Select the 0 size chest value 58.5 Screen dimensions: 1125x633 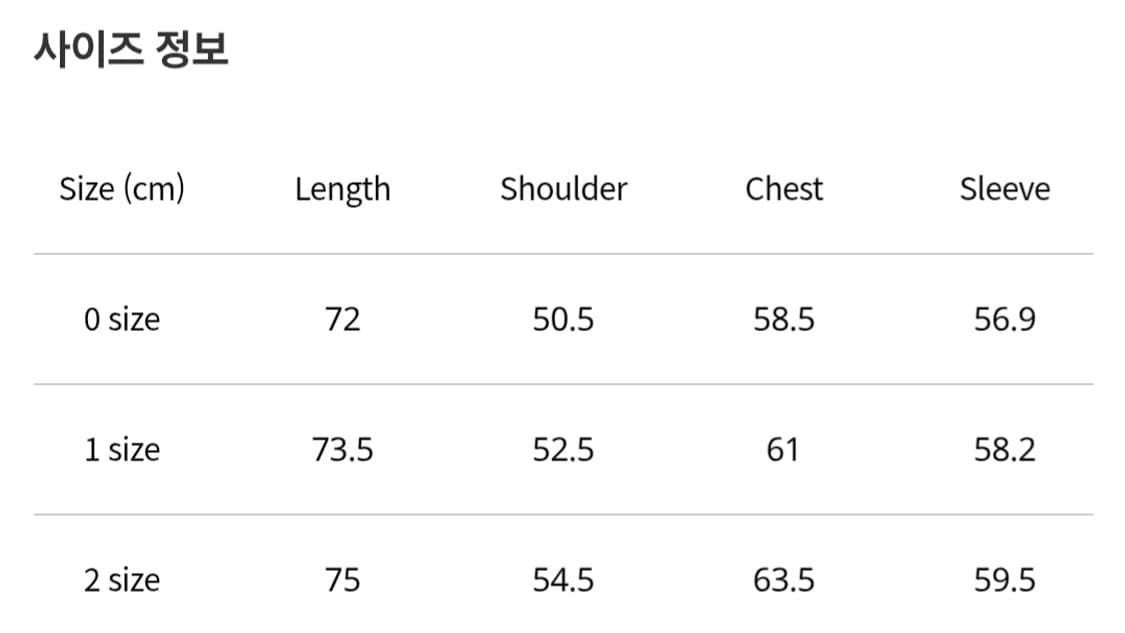click(784, 320)
